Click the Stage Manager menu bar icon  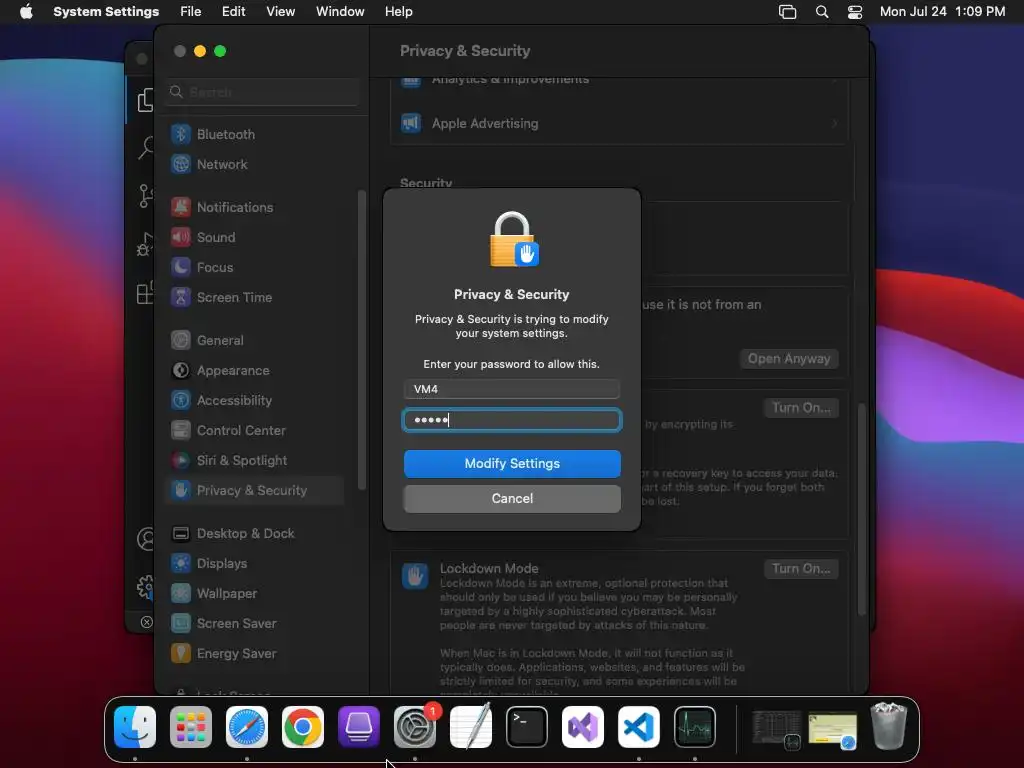point(788,12)
